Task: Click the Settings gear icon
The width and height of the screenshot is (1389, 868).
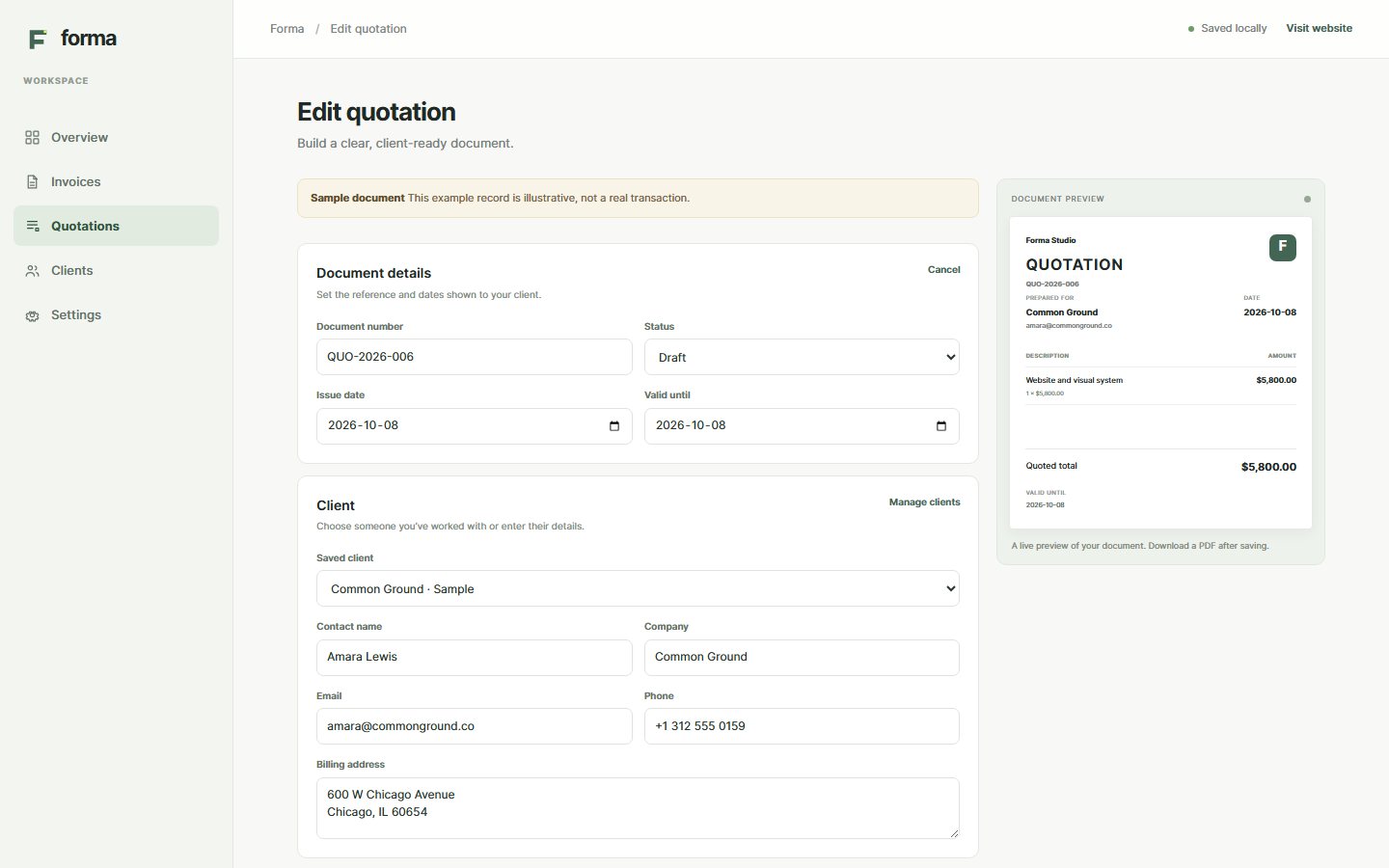Action: click(32, 315)
